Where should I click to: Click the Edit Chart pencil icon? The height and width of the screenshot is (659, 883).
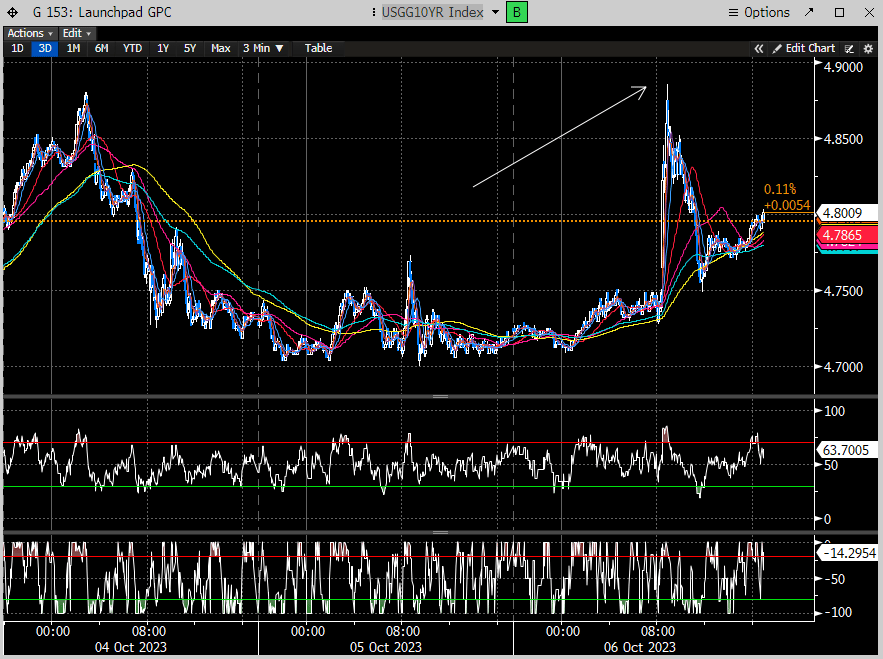click(776, 48)
